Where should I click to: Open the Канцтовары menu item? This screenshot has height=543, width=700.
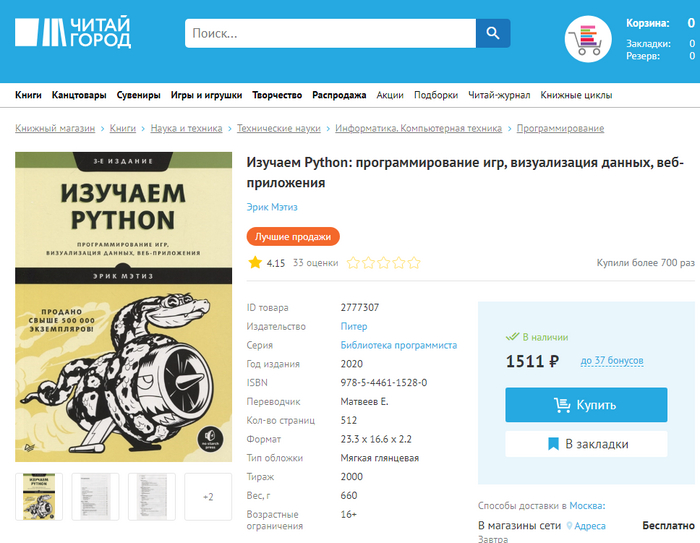coord(79,95)
